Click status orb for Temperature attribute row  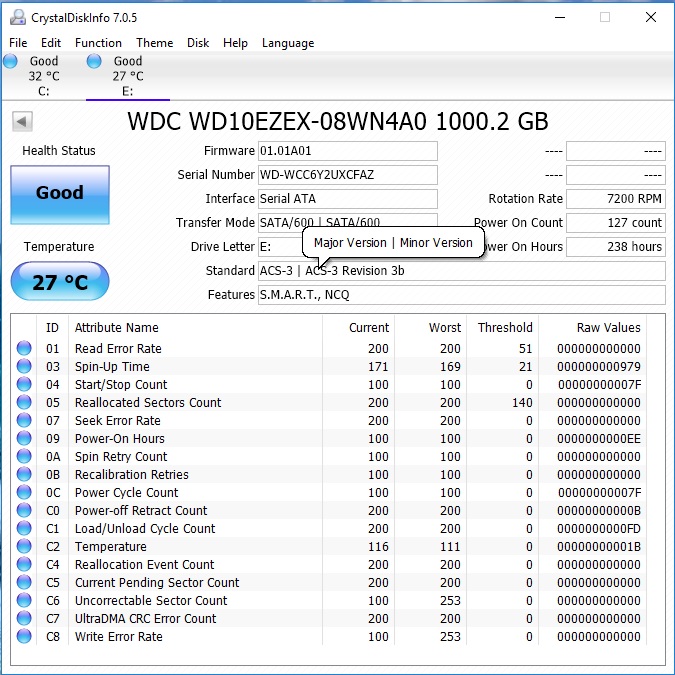point(24,546)
